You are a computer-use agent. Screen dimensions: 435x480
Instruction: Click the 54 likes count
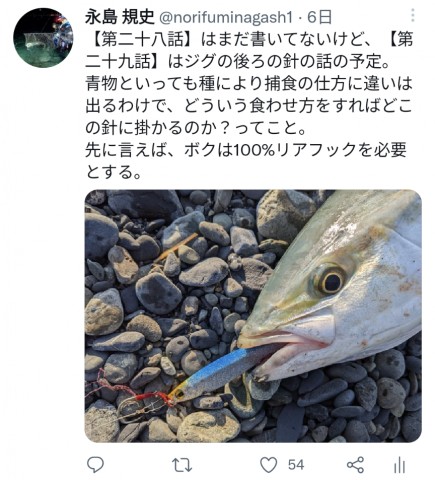(296, 465)
